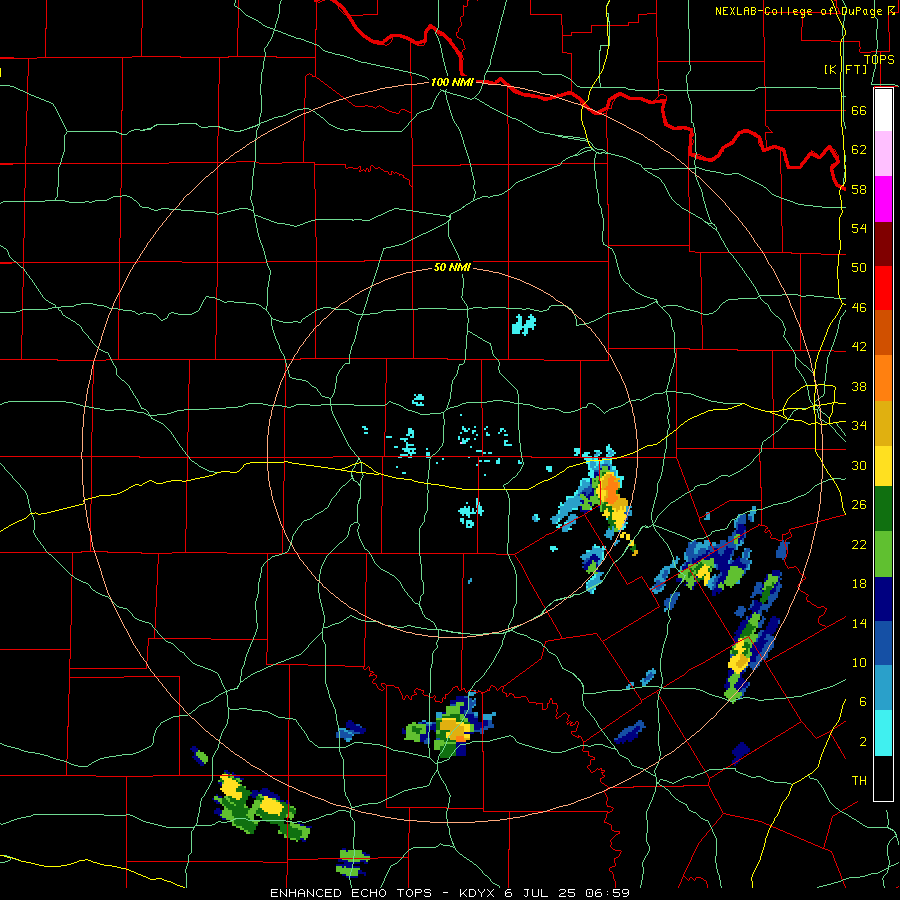This screenshot has height=900, width=900.
Task: Click the legend value '30'
Action: pyautogui.click(x=859, y=465)
